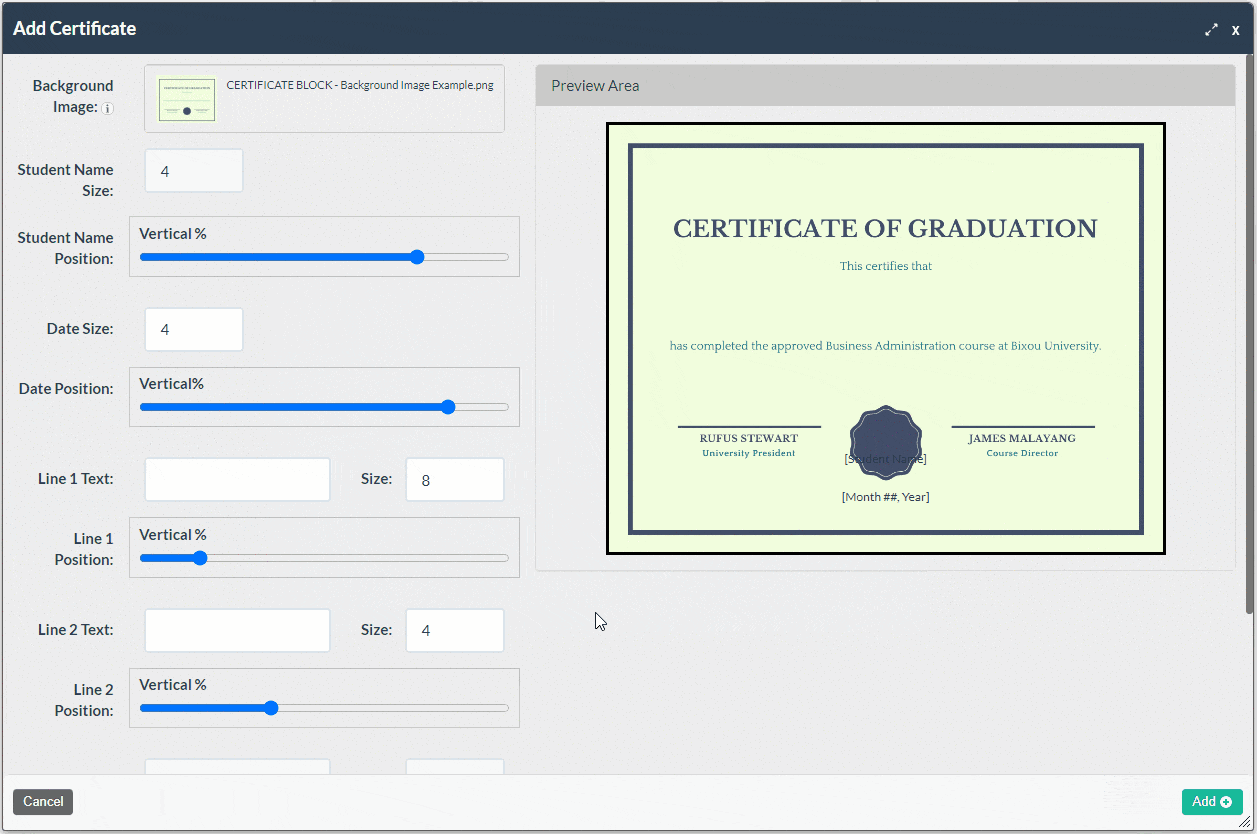The width and height of the screenshot is (1257, 834).
Task: Click the Certificate of Graduation title in preview
Action: (885, 229)
